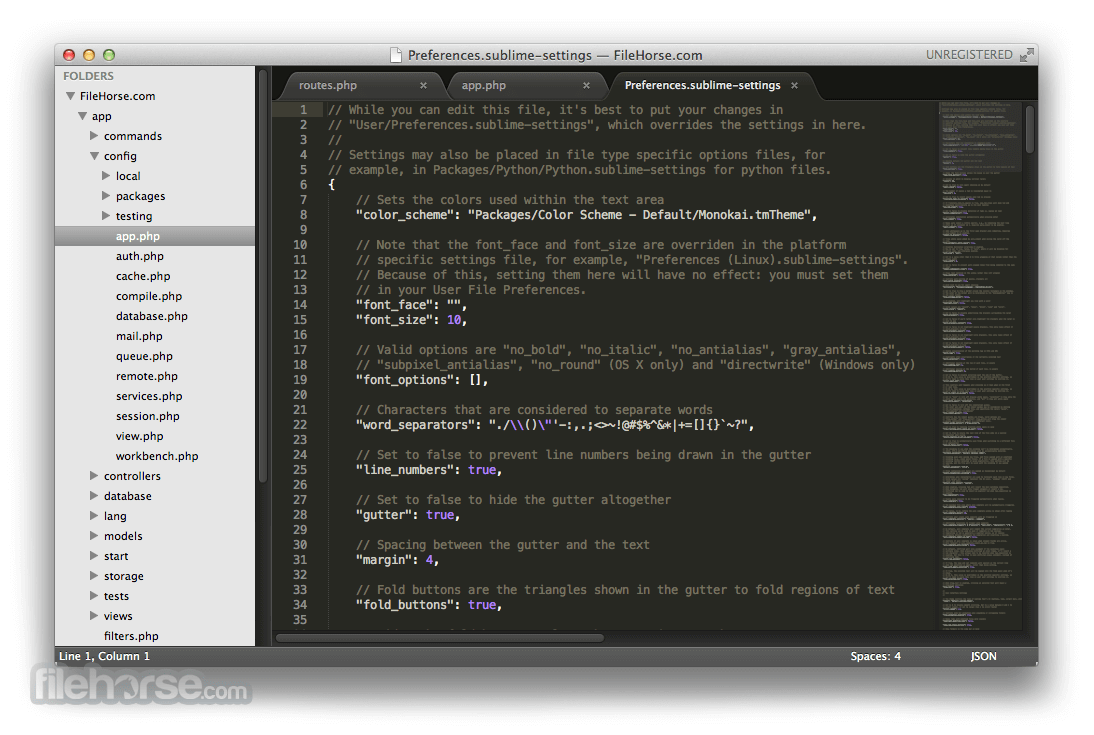Collapse the config folder
Viewport: 1094px width, 735px height.
pos(94,156)
